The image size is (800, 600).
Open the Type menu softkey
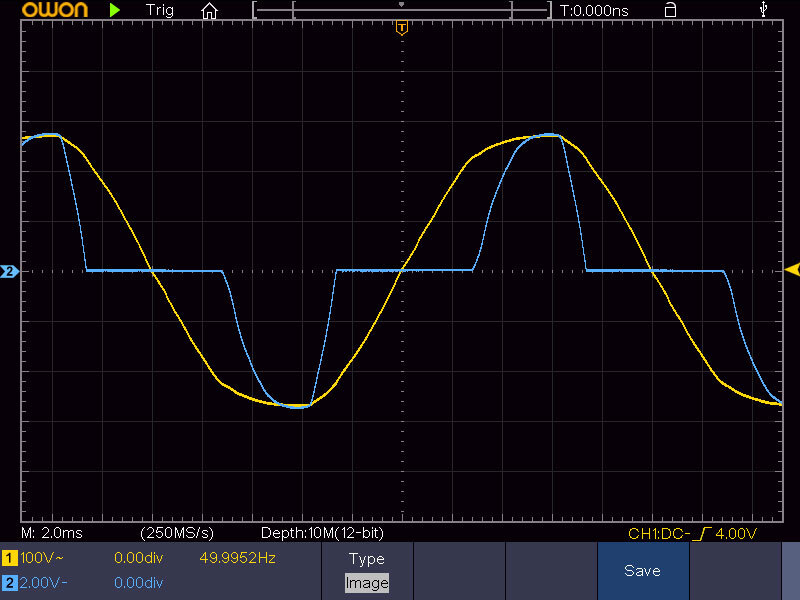pyautogui.click(x=366, y=559)
